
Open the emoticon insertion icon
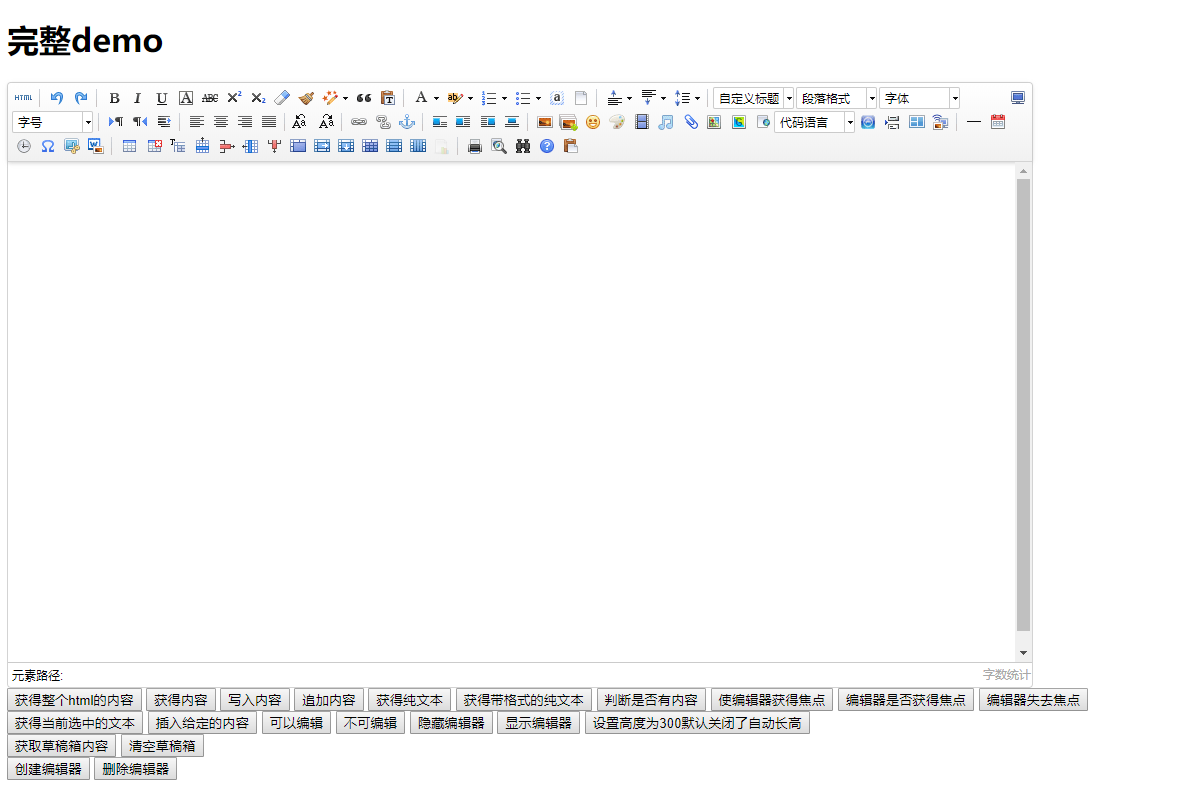point(591,122)
